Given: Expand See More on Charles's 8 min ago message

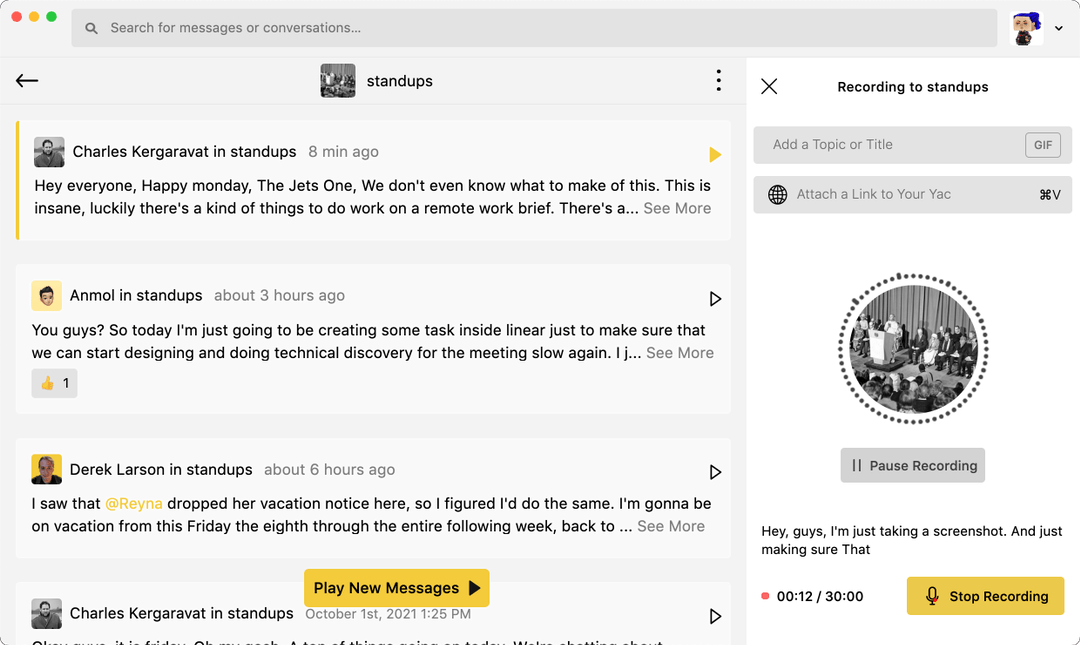Looking at the screenshot, I should [x=677, y=208].
